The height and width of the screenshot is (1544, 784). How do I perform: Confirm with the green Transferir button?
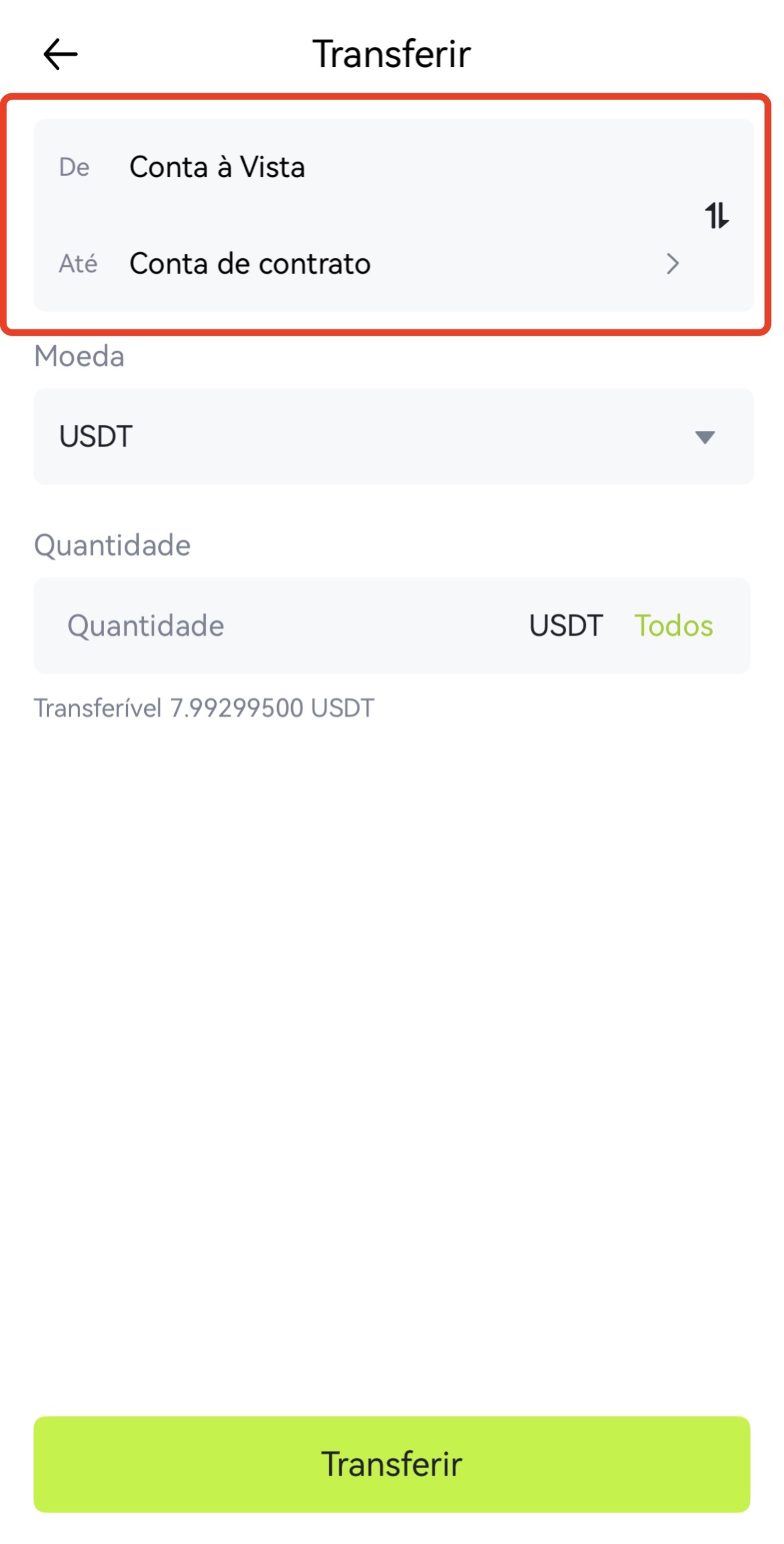(392, 1464)
